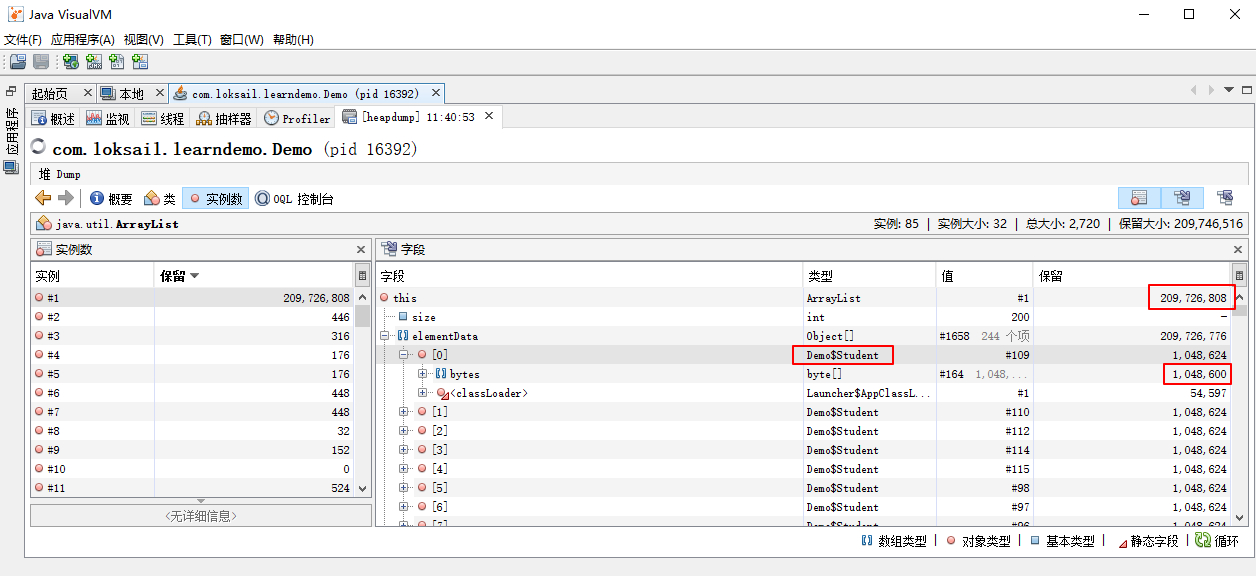Open the 文件(F) menu

click(23, 39)
